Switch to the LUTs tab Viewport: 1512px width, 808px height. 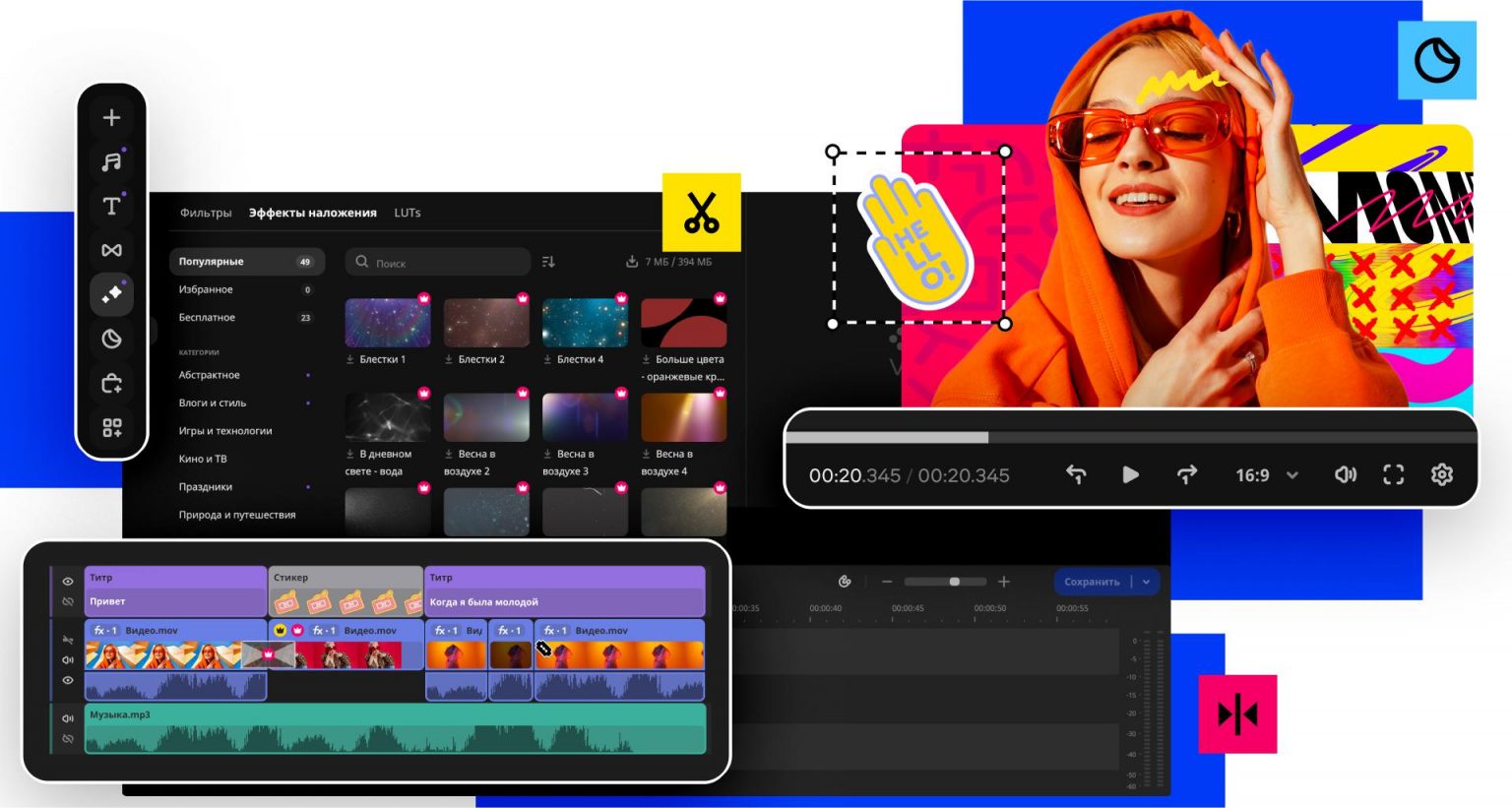tap(407, 213)
